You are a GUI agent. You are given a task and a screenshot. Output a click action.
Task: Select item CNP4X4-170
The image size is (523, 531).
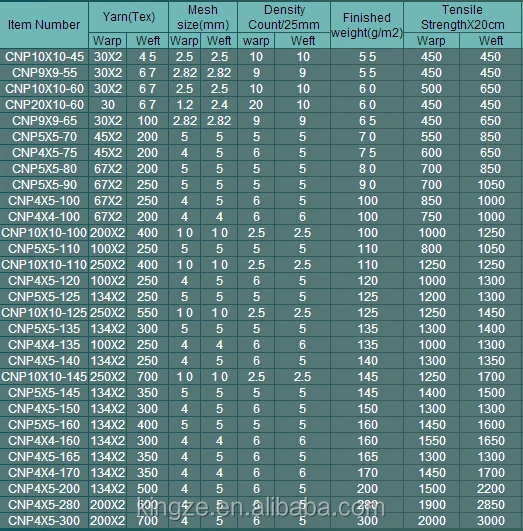44,473
